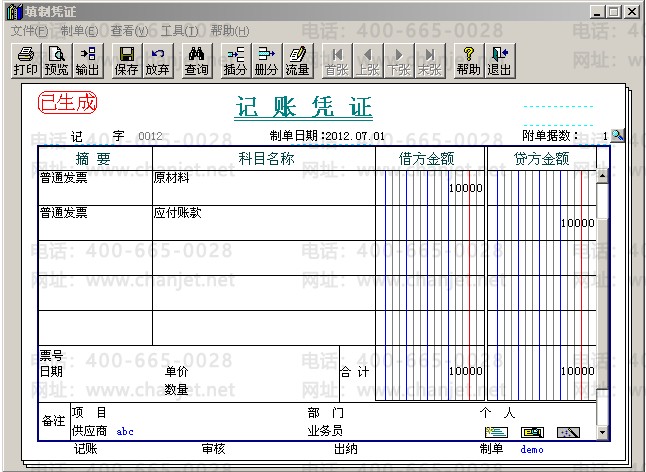Click the 贷方金额 column header
This screenshot has height=472, width=646.
click(541, 159)
